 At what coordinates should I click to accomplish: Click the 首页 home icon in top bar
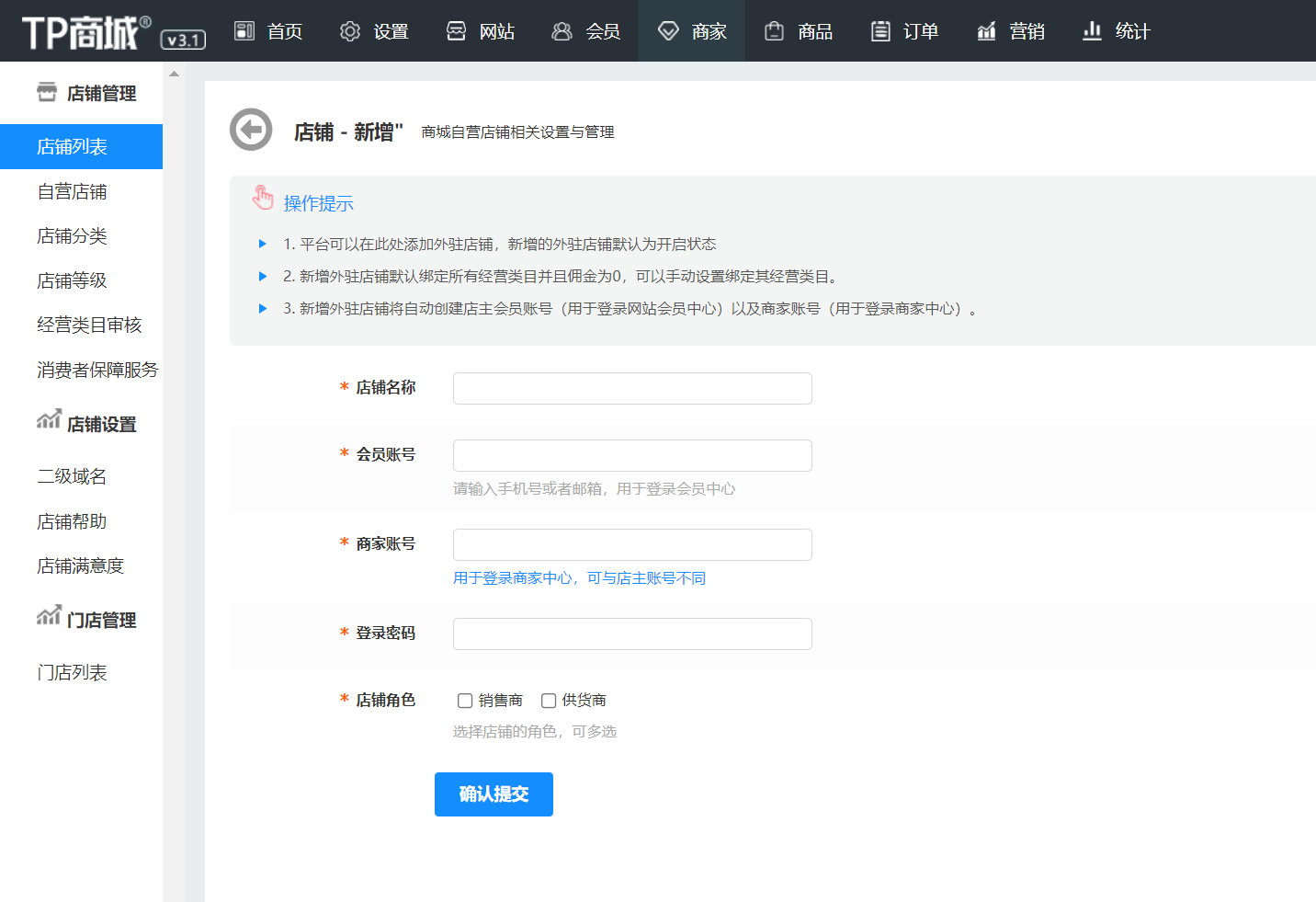(x=244, y=31)
